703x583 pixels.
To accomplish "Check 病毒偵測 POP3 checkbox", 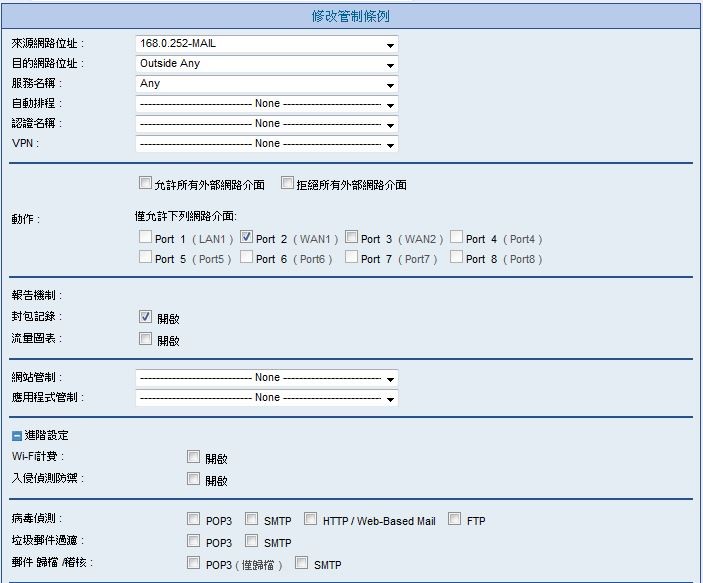I will [x=193, y=519].
